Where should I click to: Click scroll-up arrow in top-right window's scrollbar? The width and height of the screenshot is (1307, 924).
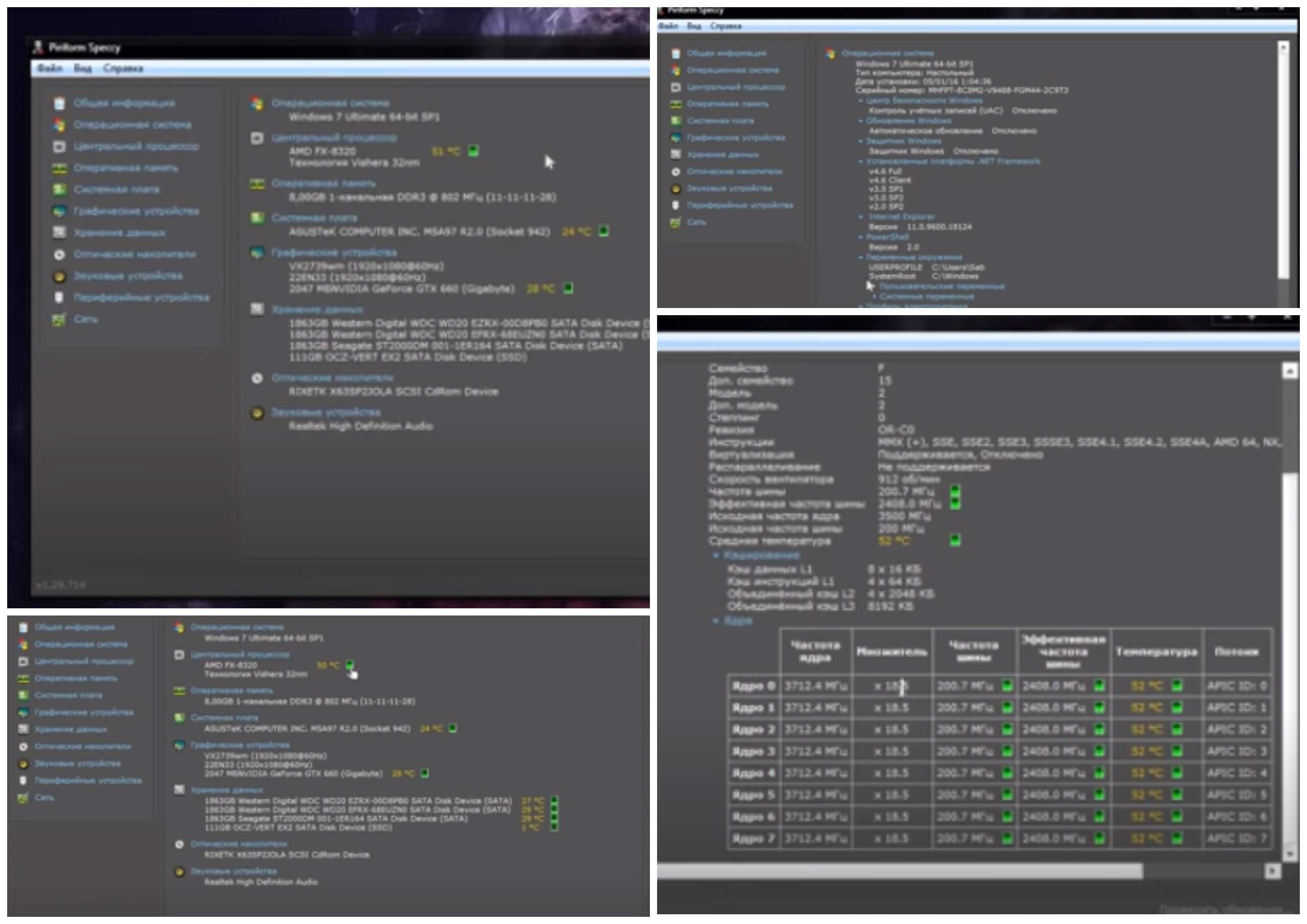tap(1283, 48)
